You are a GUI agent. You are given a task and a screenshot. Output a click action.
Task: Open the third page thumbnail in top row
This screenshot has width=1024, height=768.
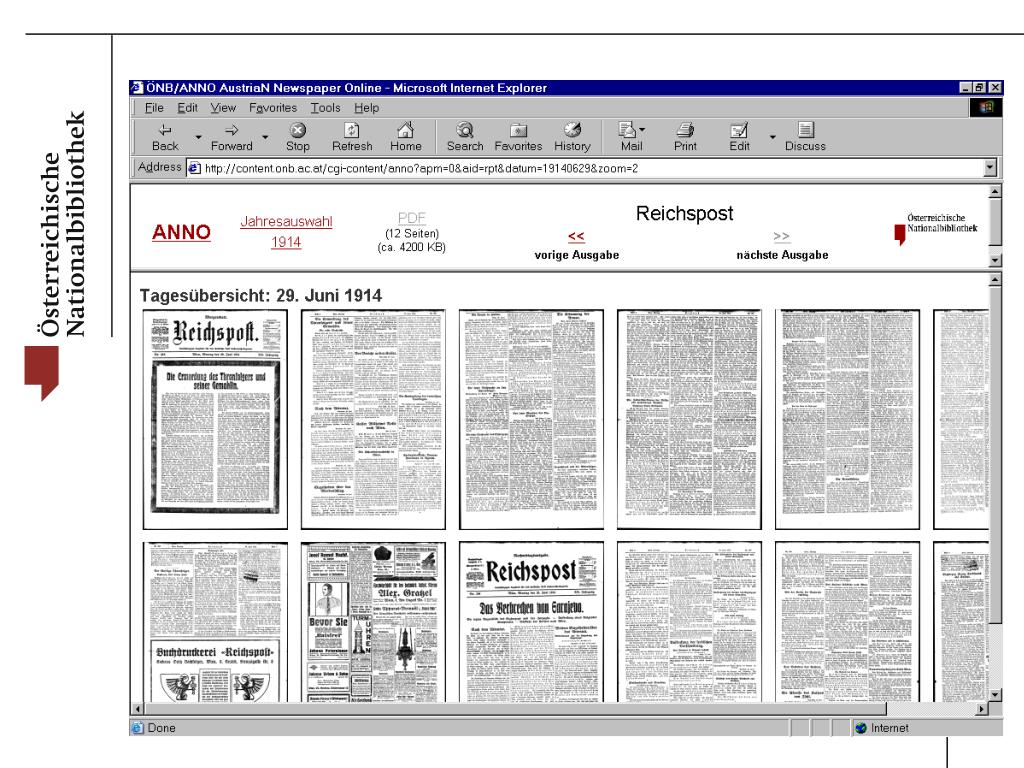click(x=531, y=419)
